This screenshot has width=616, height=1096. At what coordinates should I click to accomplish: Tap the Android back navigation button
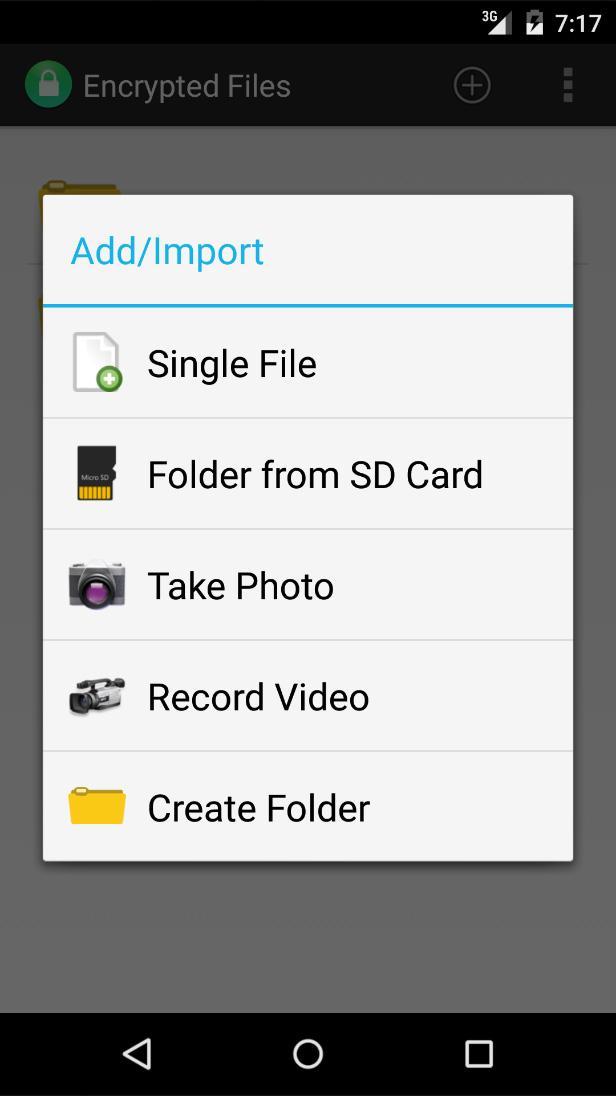point(138,1053)
